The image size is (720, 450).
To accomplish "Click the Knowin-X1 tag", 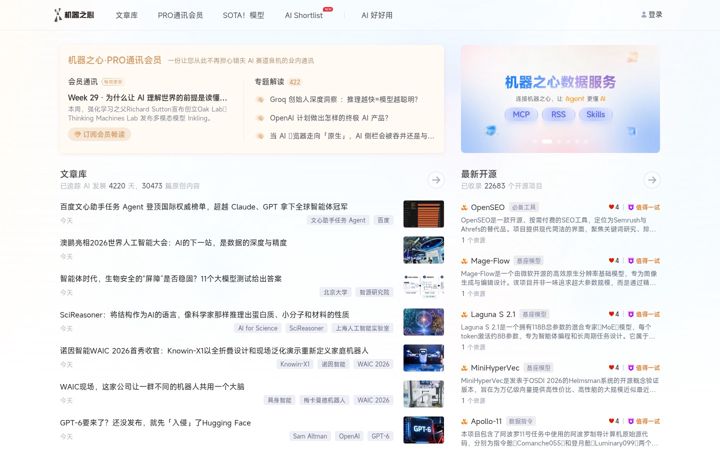I will [x=295, y=364].
